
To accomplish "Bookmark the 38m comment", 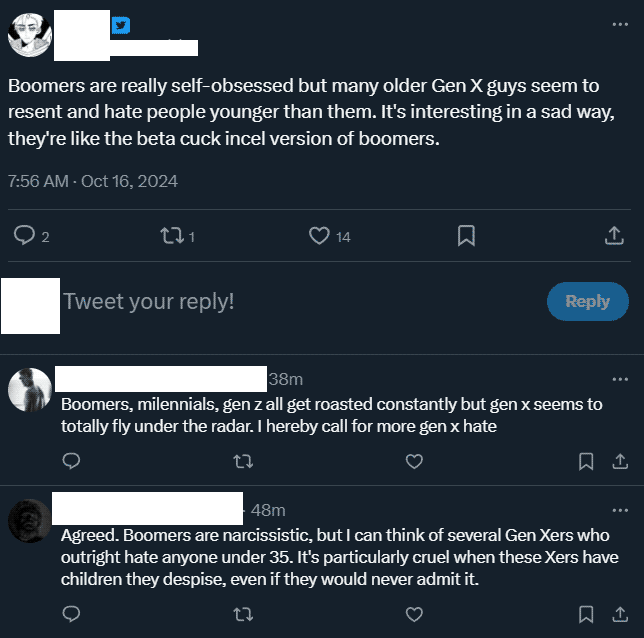I will (x=587, y=461).
